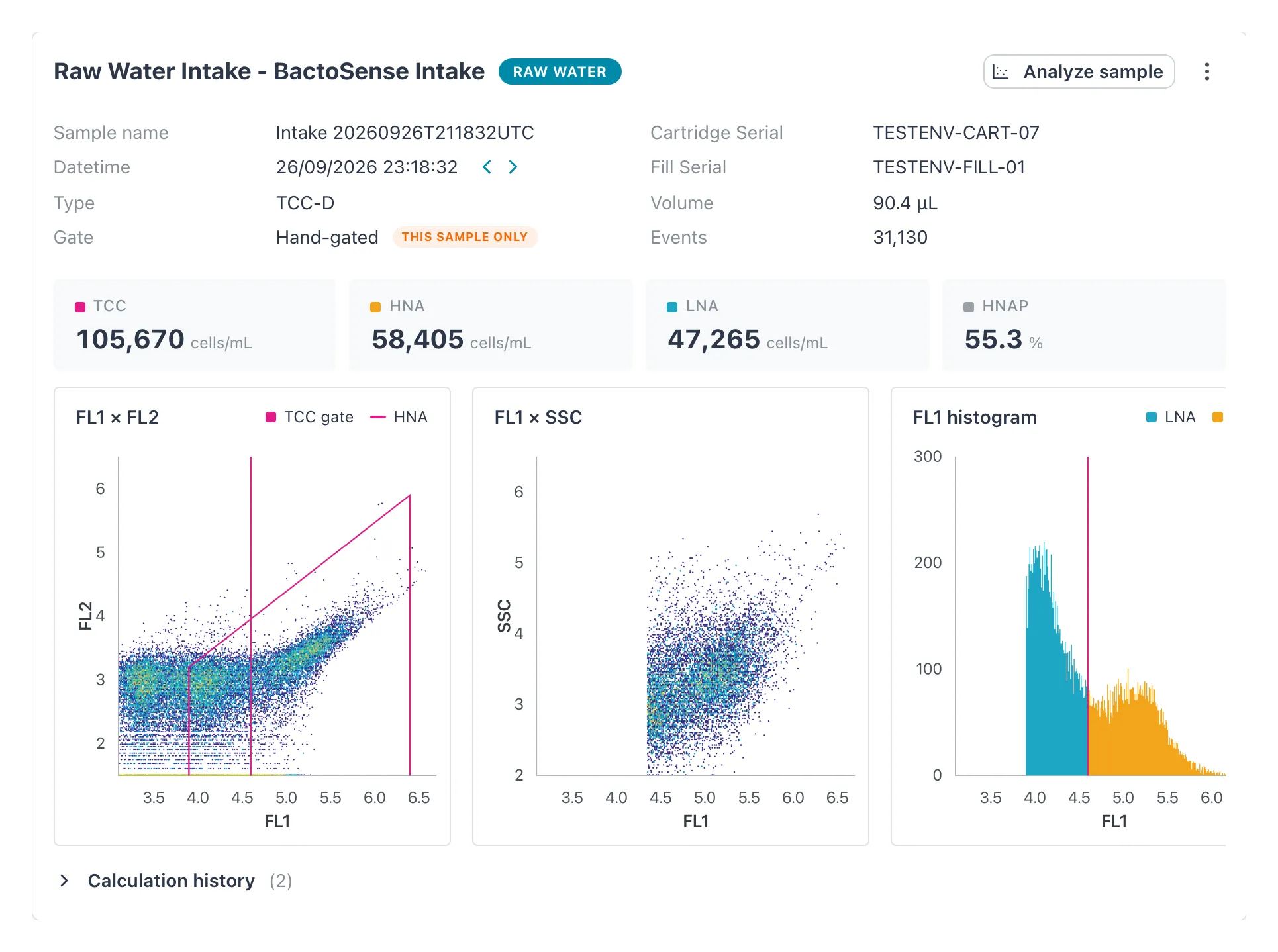Click cartridge serial TESTENV-CART-07

[x=956, y=132]
